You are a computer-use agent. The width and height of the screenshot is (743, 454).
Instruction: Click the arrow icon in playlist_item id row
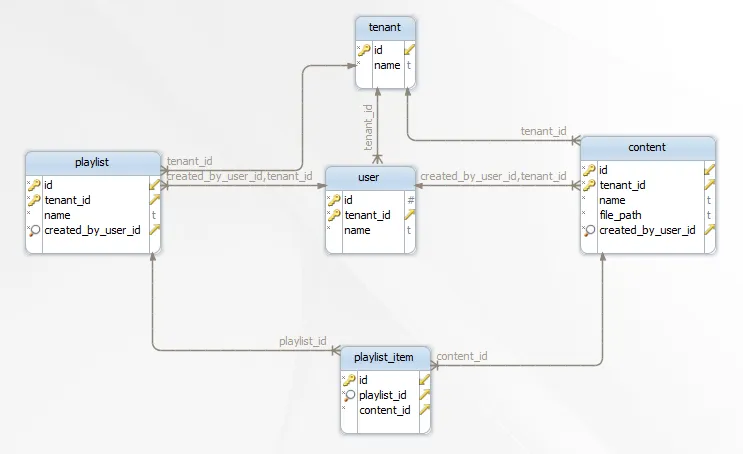click(425, 379)
